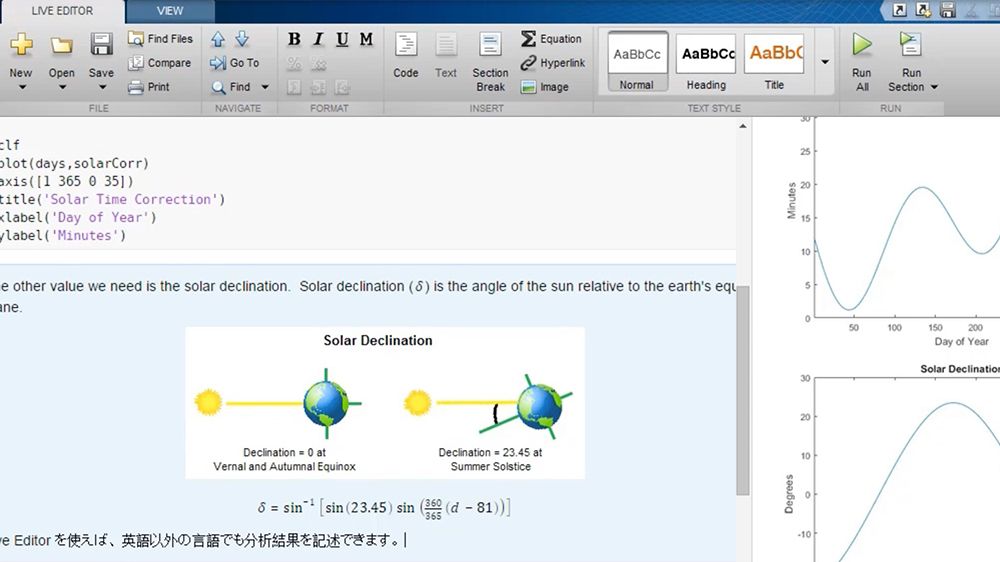1000x562 pixels.
Task: Click the editor scrollbar up arrow
Action: [x=742, y=126]
